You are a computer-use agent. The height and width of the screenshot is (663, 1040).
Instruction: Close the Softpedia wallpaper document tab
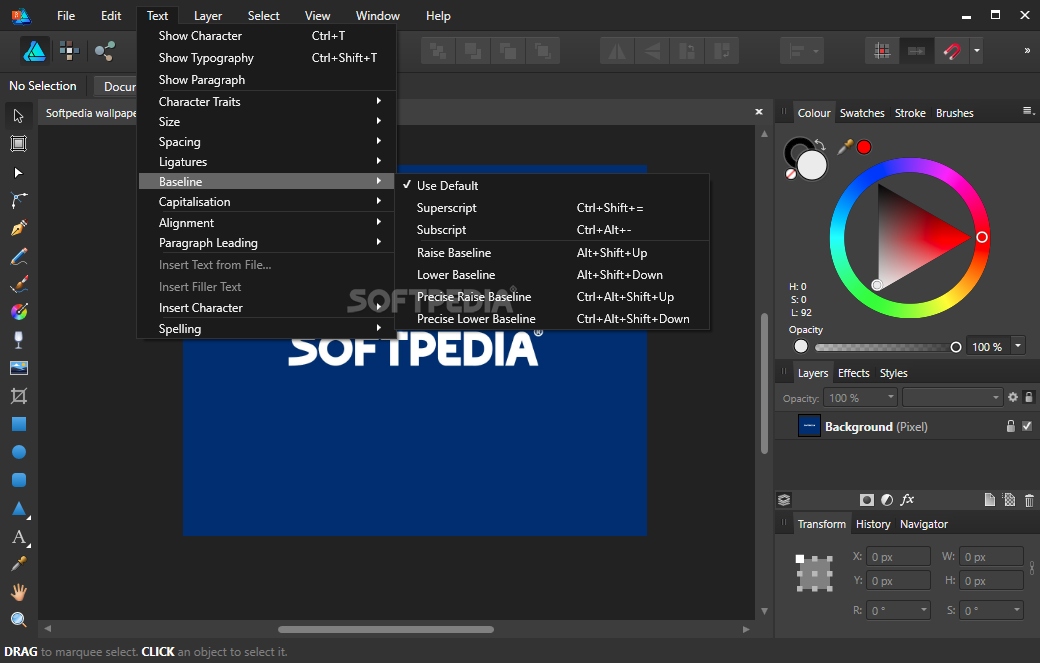(x=759, y=112)
